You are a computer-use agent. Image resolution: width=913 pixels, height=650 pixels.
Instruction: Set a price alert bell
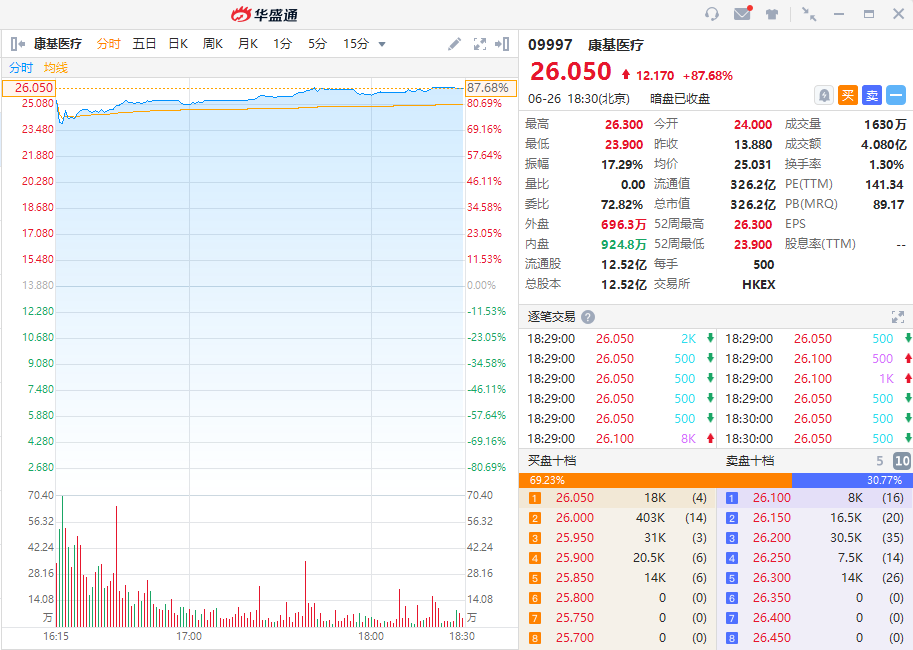[x=824, y=95]
